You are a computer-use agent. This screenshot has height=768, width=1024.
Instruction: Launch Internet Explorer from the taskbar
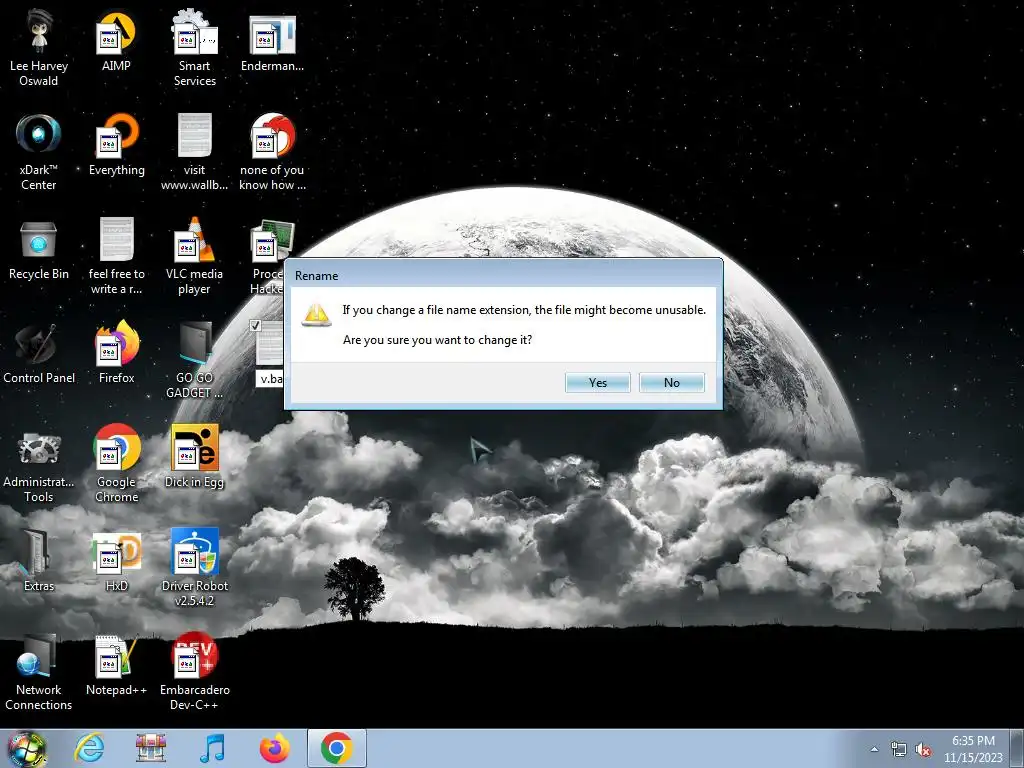89,748
